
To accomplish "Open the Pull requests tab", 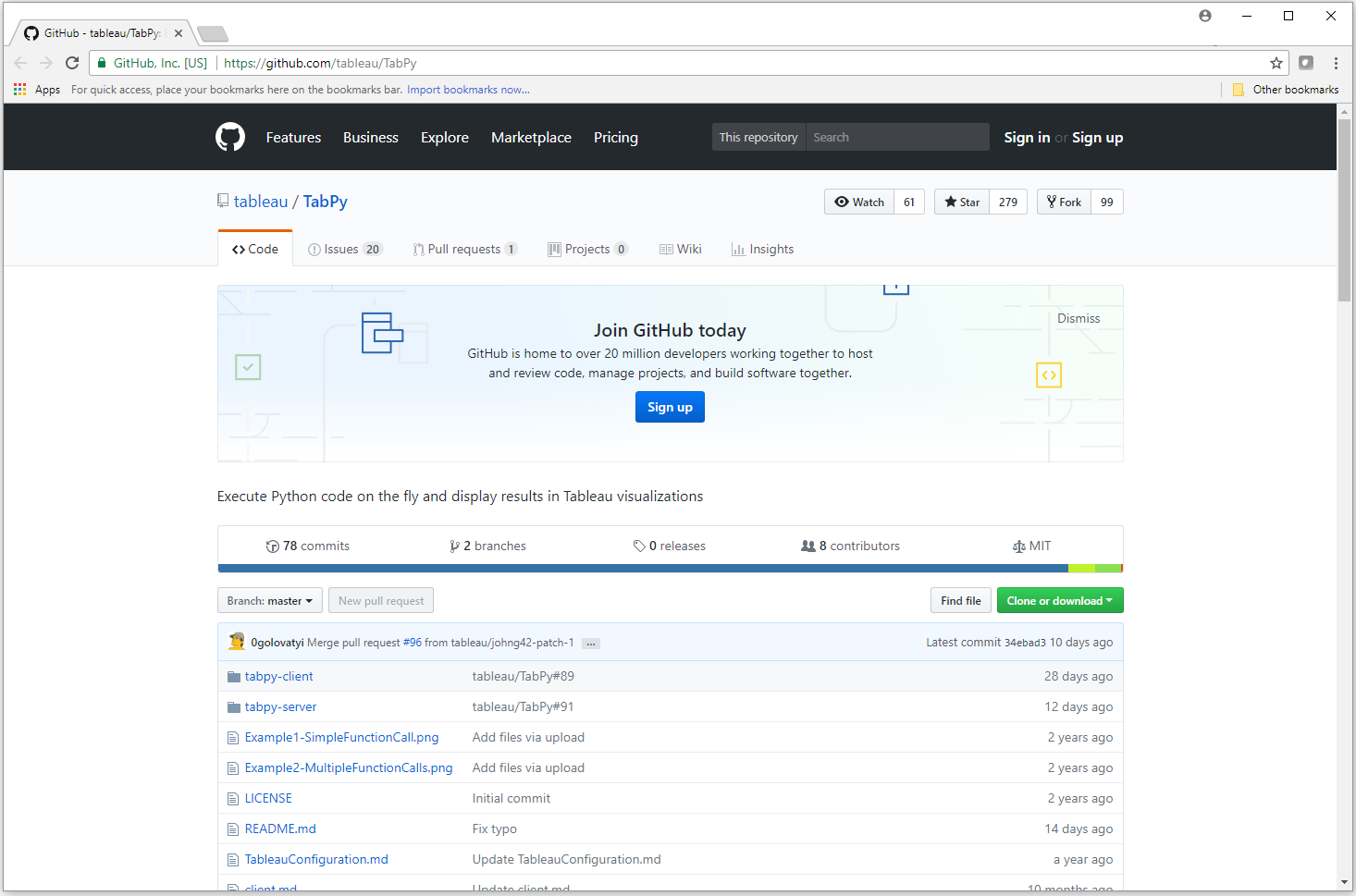I will coord(465,249).
